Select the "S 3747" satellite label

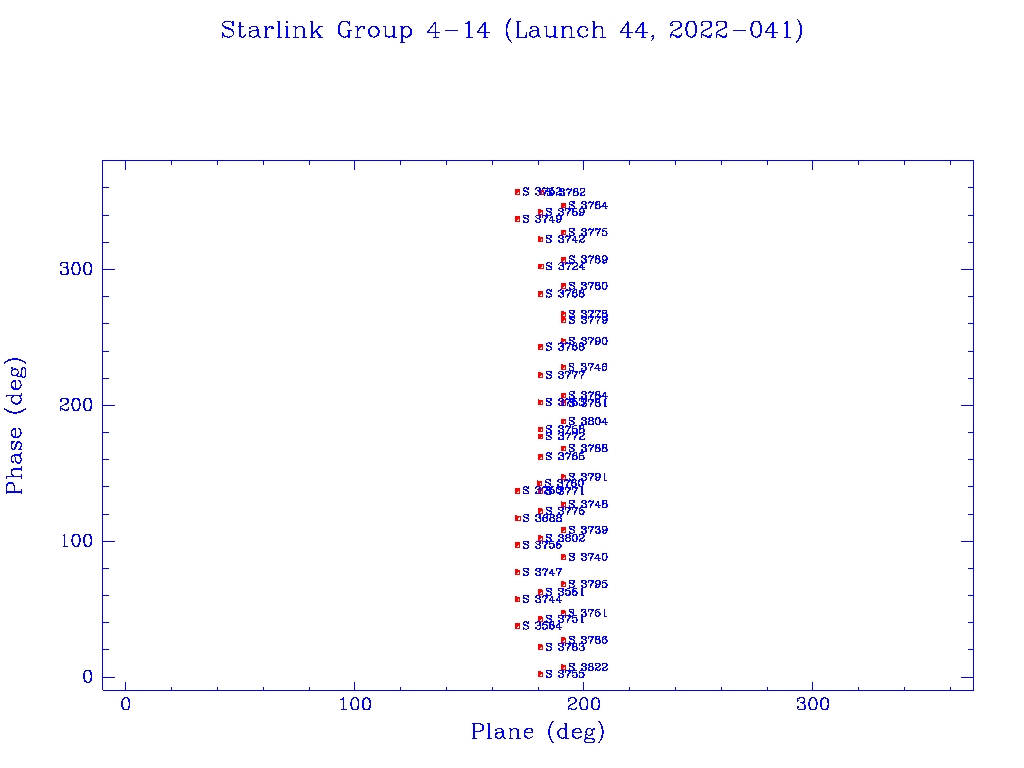pos(542,572)
